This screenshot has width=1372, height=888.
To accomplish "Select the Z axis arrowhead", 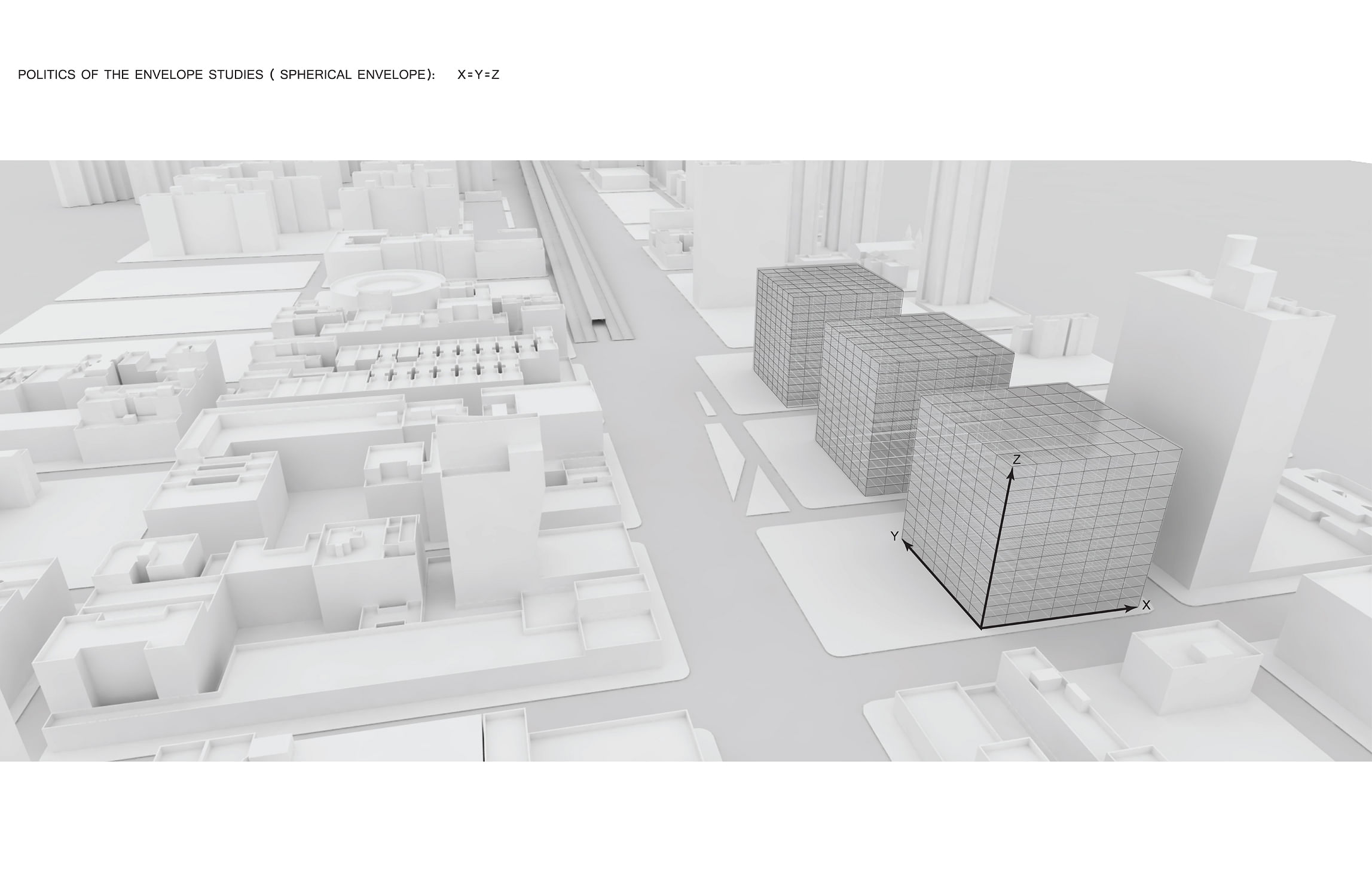I will pos(1012,475).
